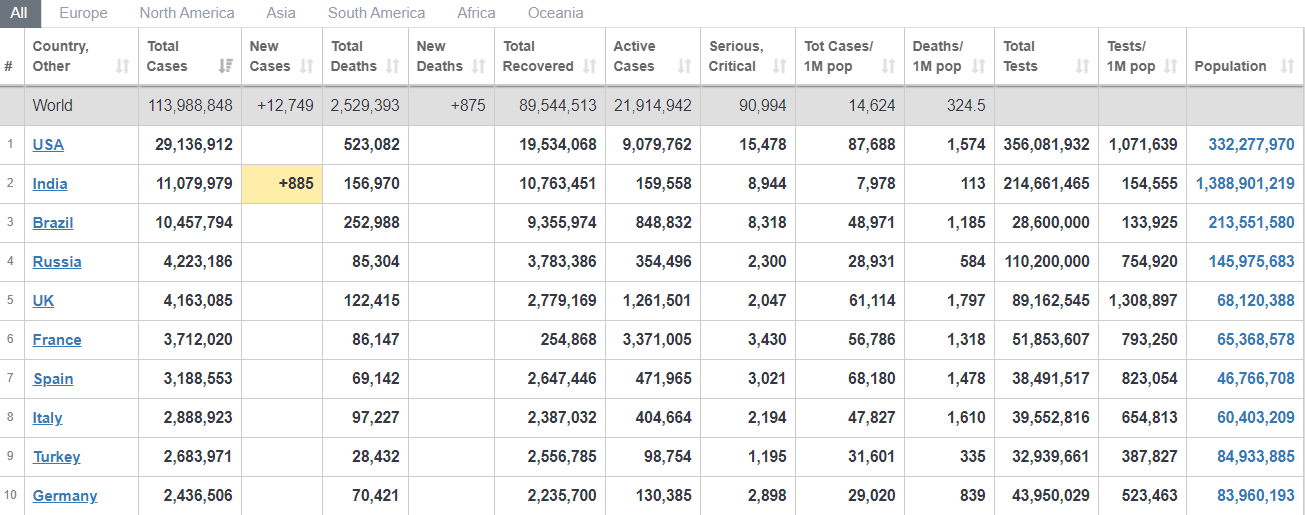The height and width of the screenshot is (515, 1305).
Task: Click sort arrows in New Cases header
Action: coord(307,67)
